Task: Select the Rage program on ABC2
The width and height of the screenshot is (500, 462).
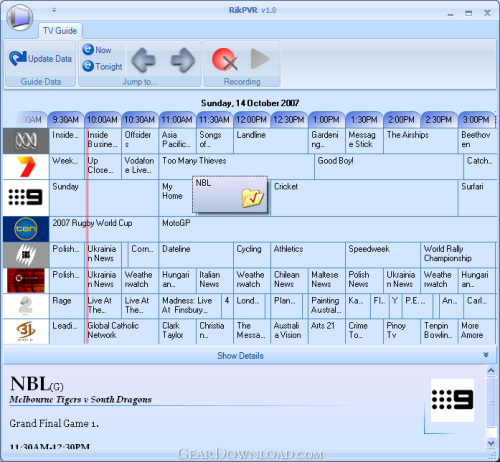Action: [x=67, y=306]
